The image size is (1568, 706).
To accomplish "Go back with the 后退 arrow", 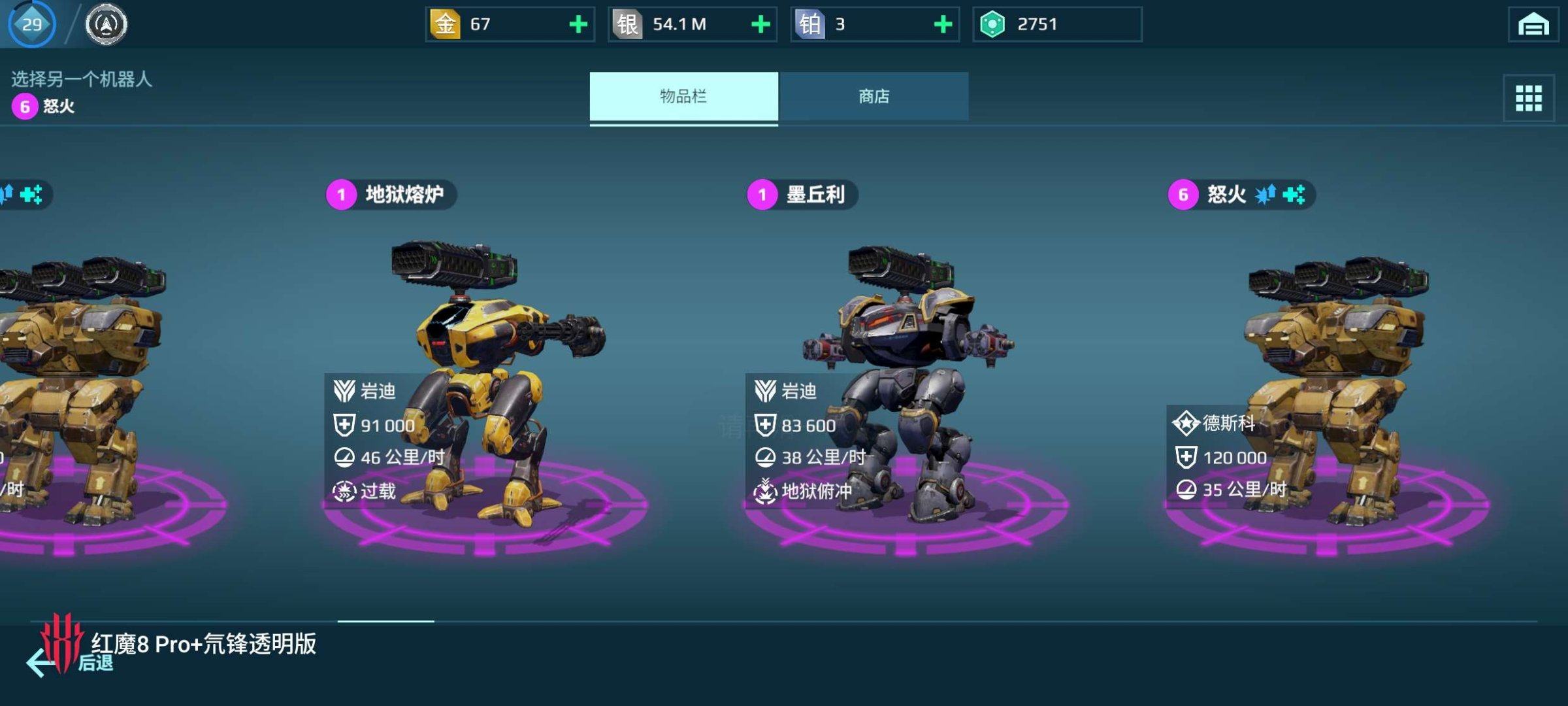I will point(42,663).
